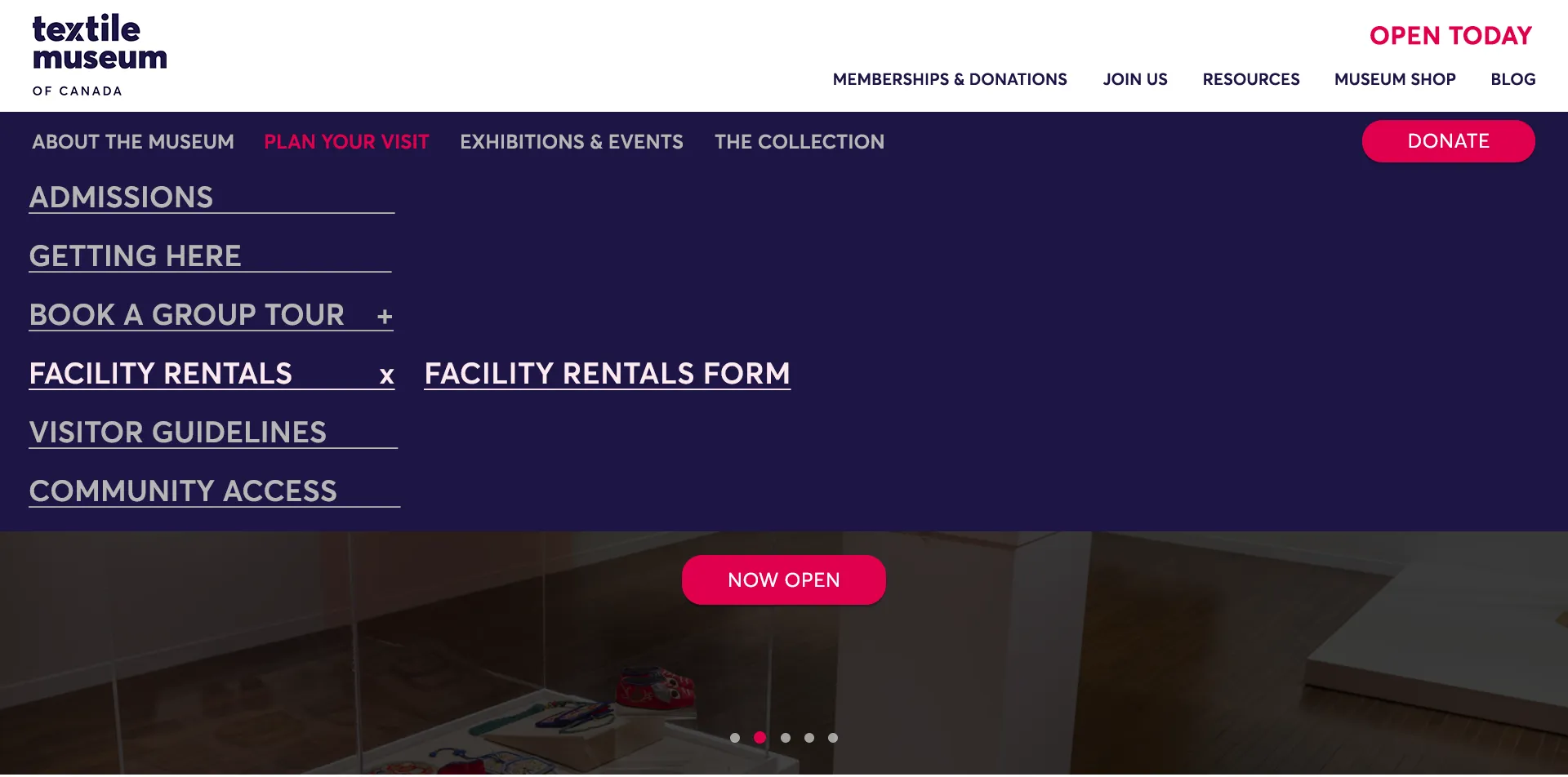Open About the Museum menu
The height and width of the screenshot is (777, 1568).
133,142
